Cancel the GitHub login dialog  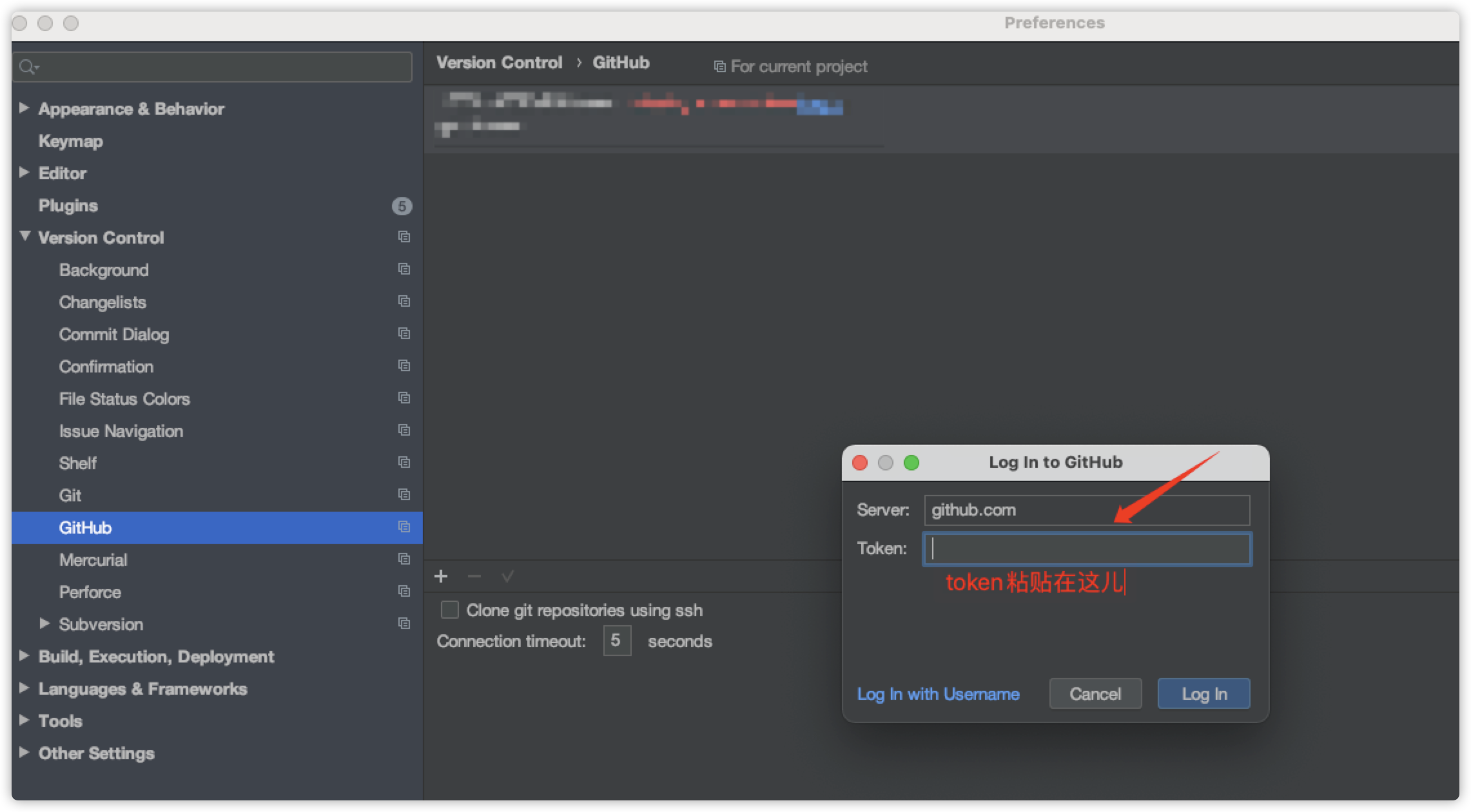(1095, 694)
